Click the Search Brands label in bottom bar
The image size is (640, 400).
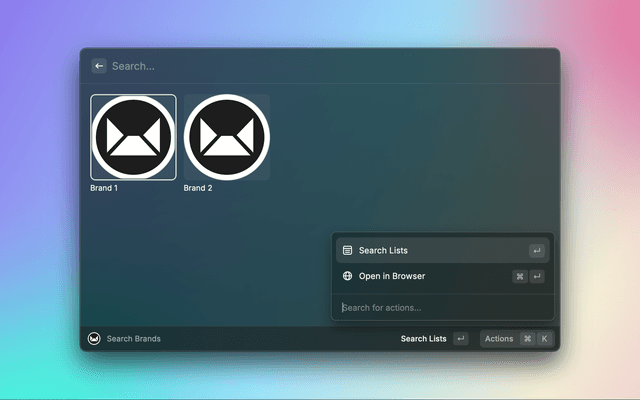133,339
